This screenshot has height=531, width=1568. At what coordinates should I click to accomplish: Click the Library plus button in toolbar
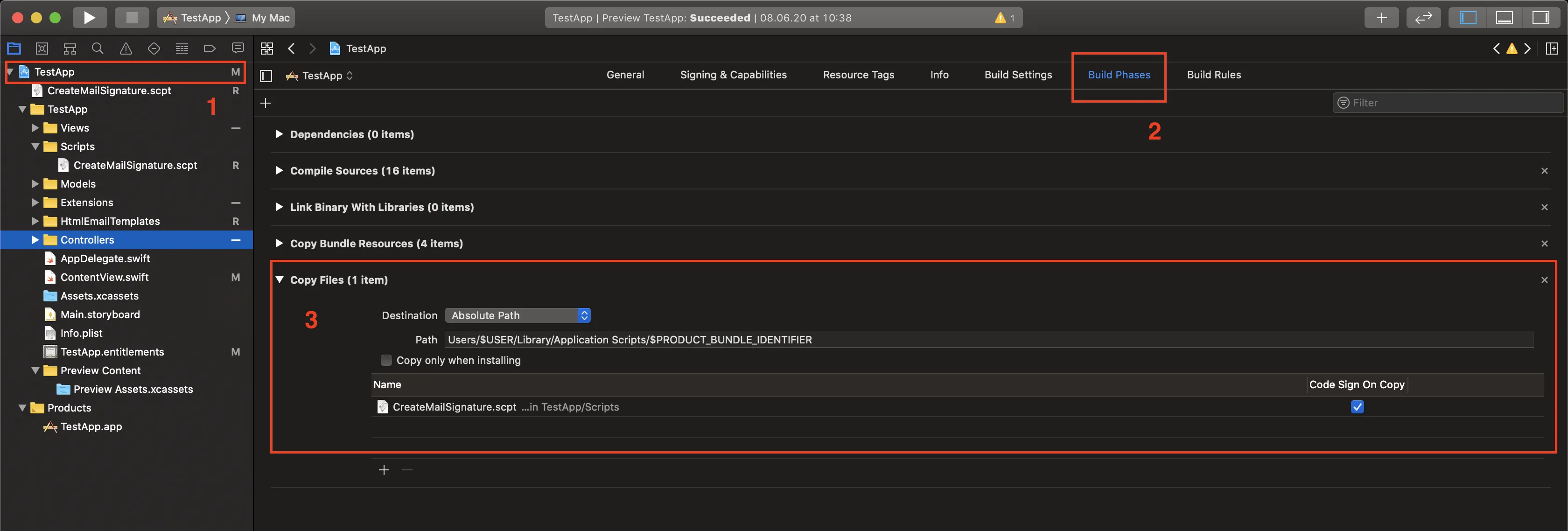[x=1381, y=18]
